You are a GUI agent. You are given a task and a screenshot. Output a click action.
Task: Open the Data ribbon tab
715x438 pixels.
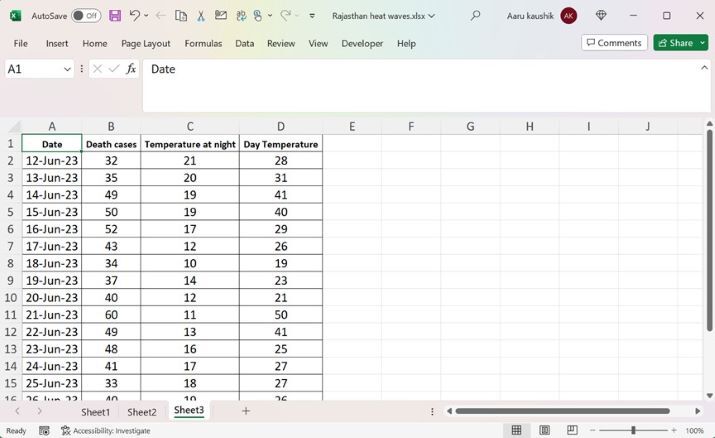point(245,43)
